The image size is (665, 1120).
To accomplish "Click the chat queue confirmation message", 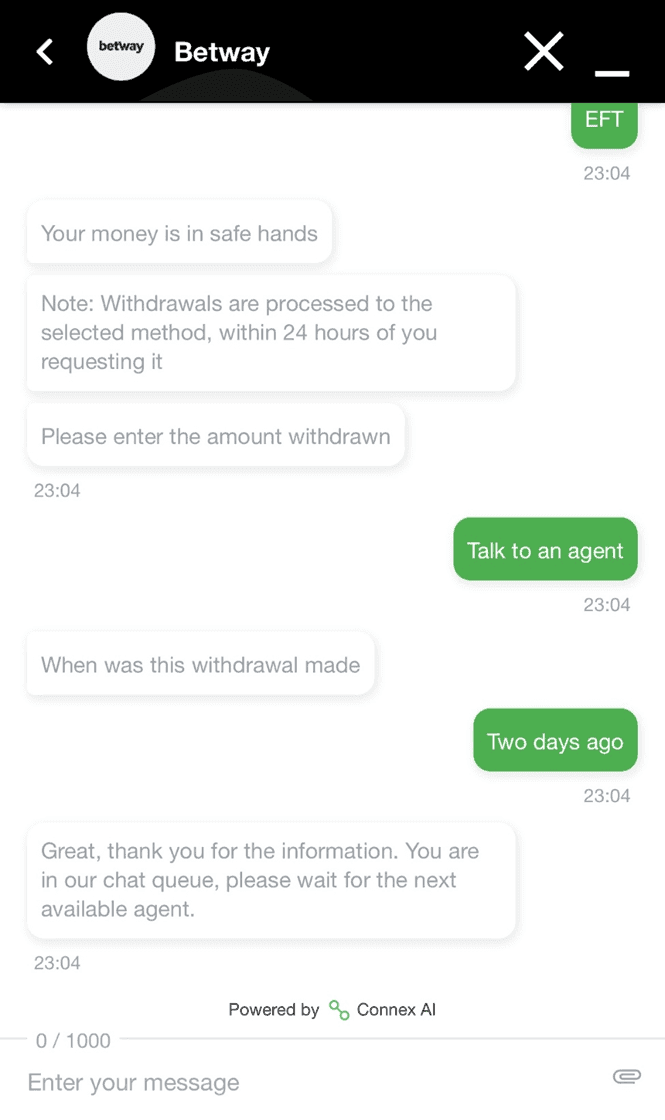I will coord(270,880).
